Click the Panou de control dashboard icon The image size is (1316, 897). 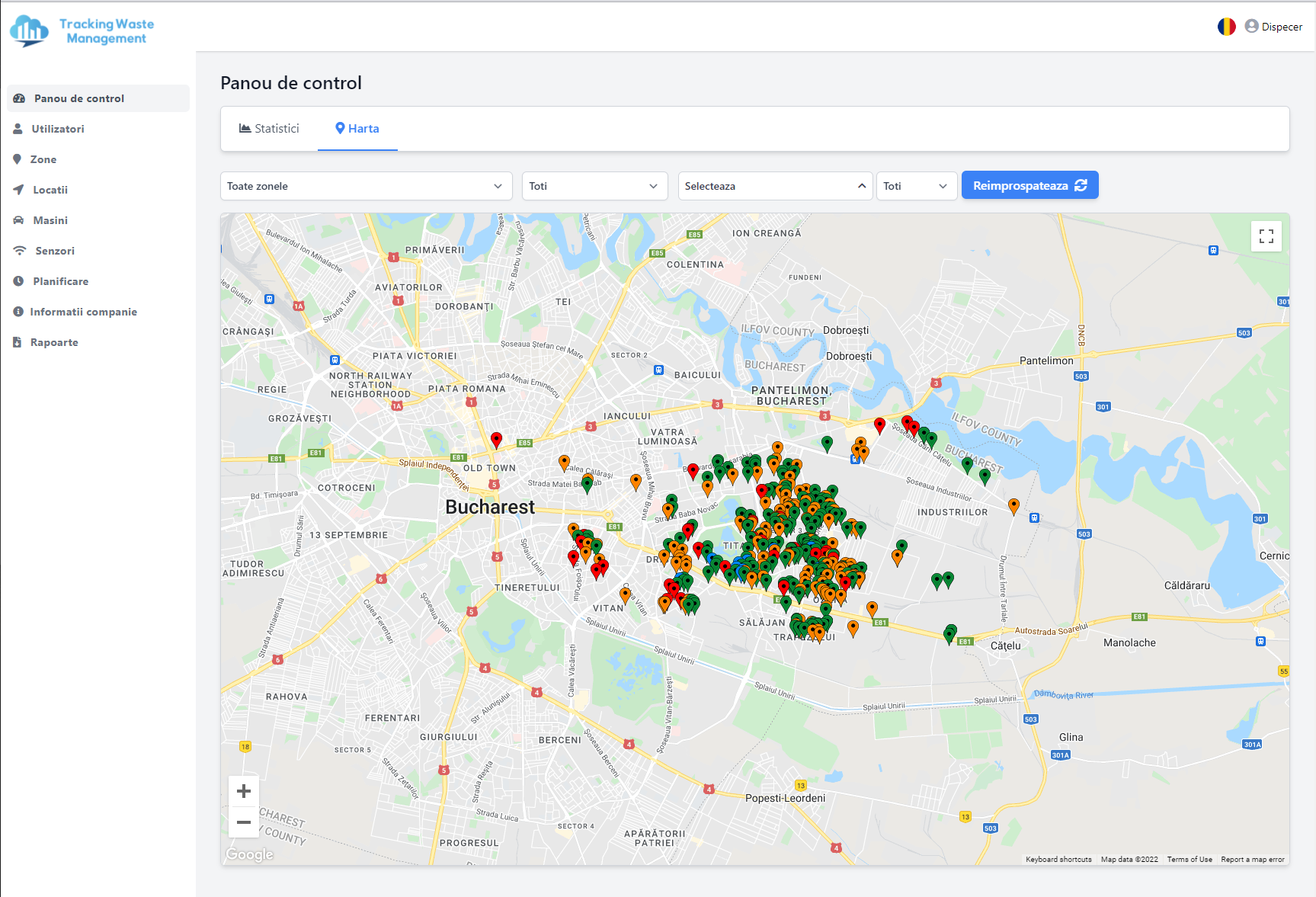[x=20, y=98]
